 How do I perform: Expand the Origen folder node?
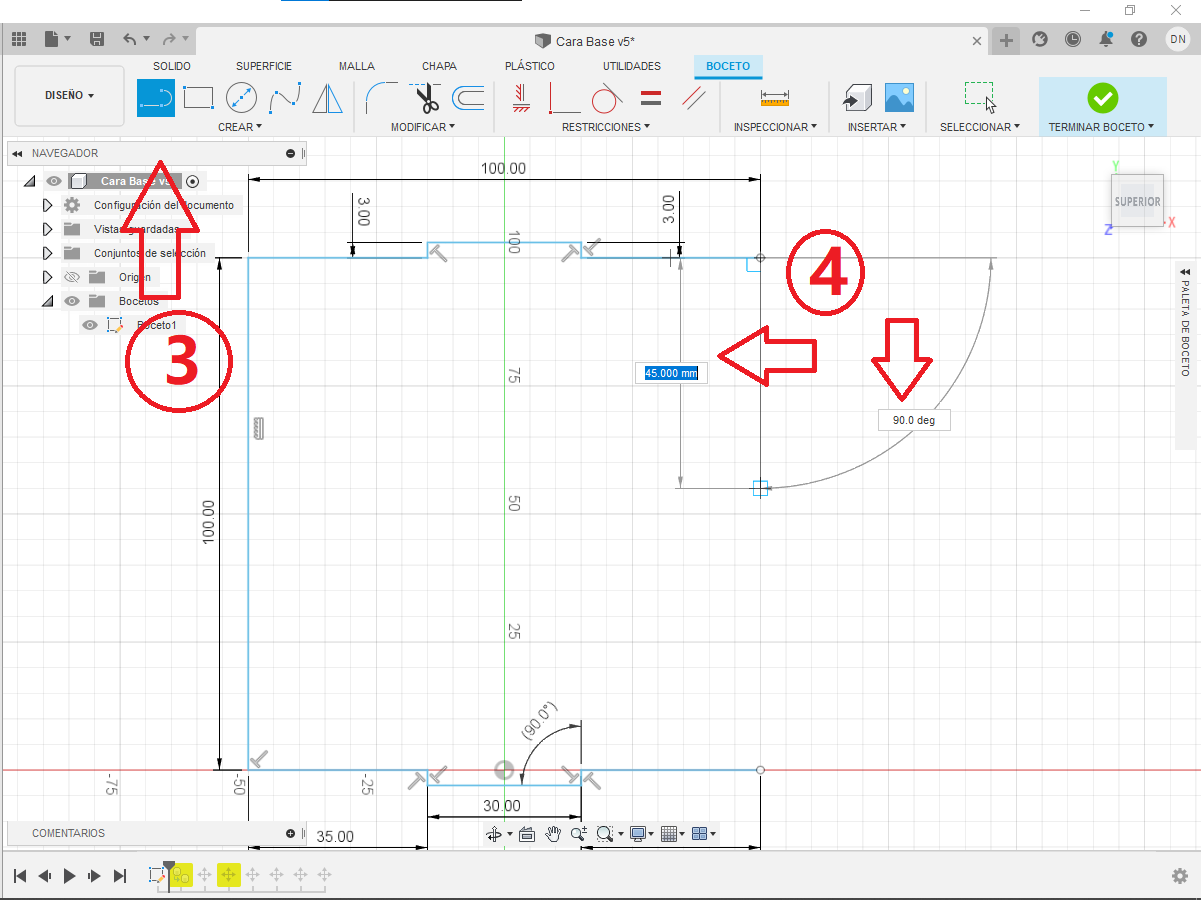pyautogui.click(x=46, y=277)
